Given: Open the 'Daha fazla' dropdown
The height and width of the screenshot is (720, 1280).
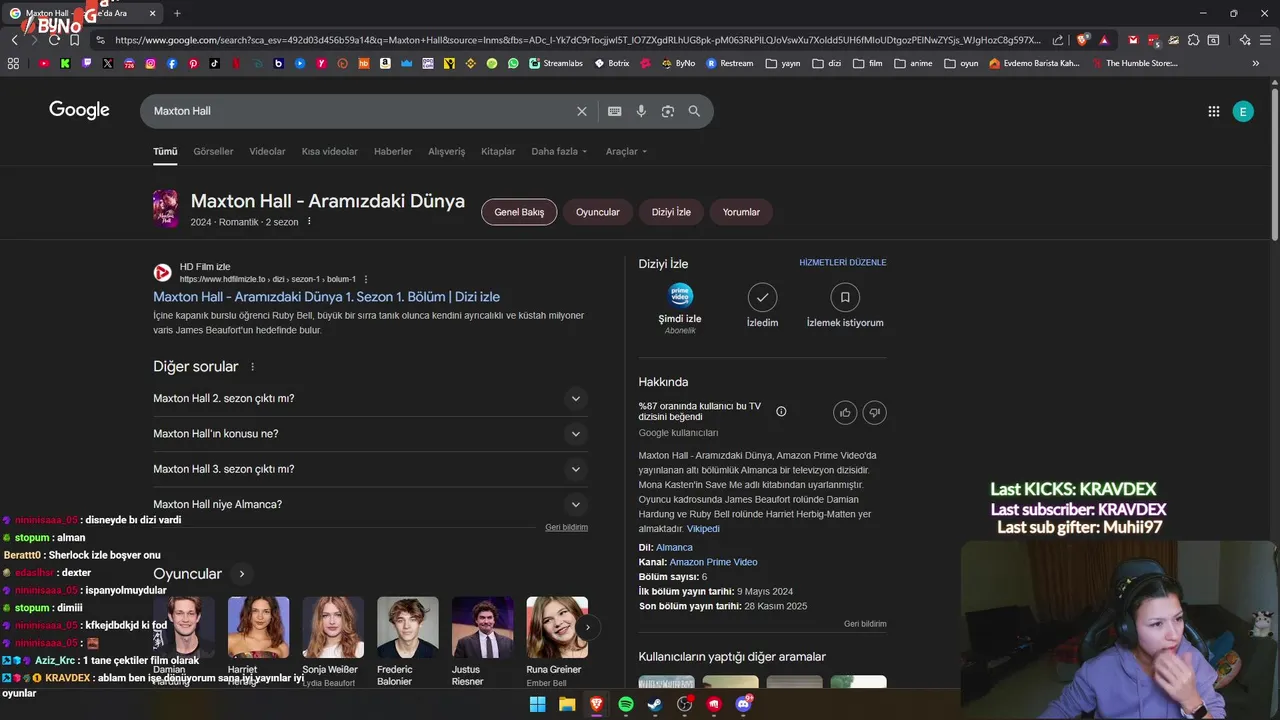Looking at the screenshot, I should tap(559, 152).
